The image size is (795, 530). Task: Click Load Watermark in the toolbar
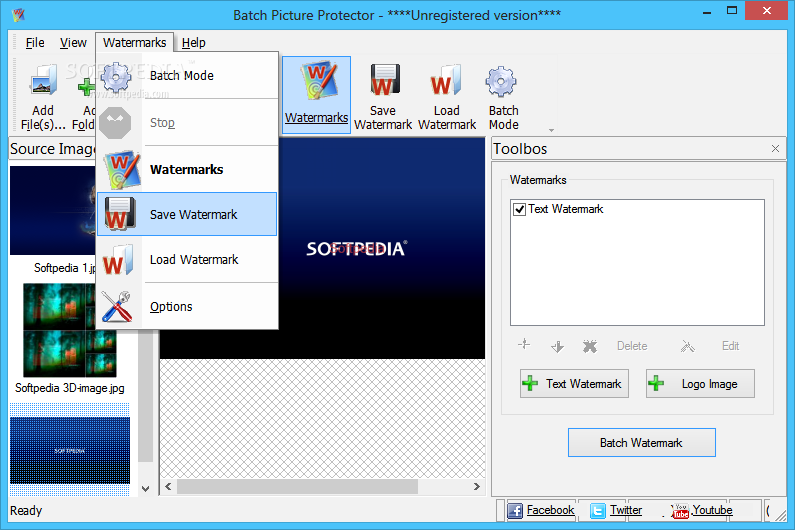(447, 96)
